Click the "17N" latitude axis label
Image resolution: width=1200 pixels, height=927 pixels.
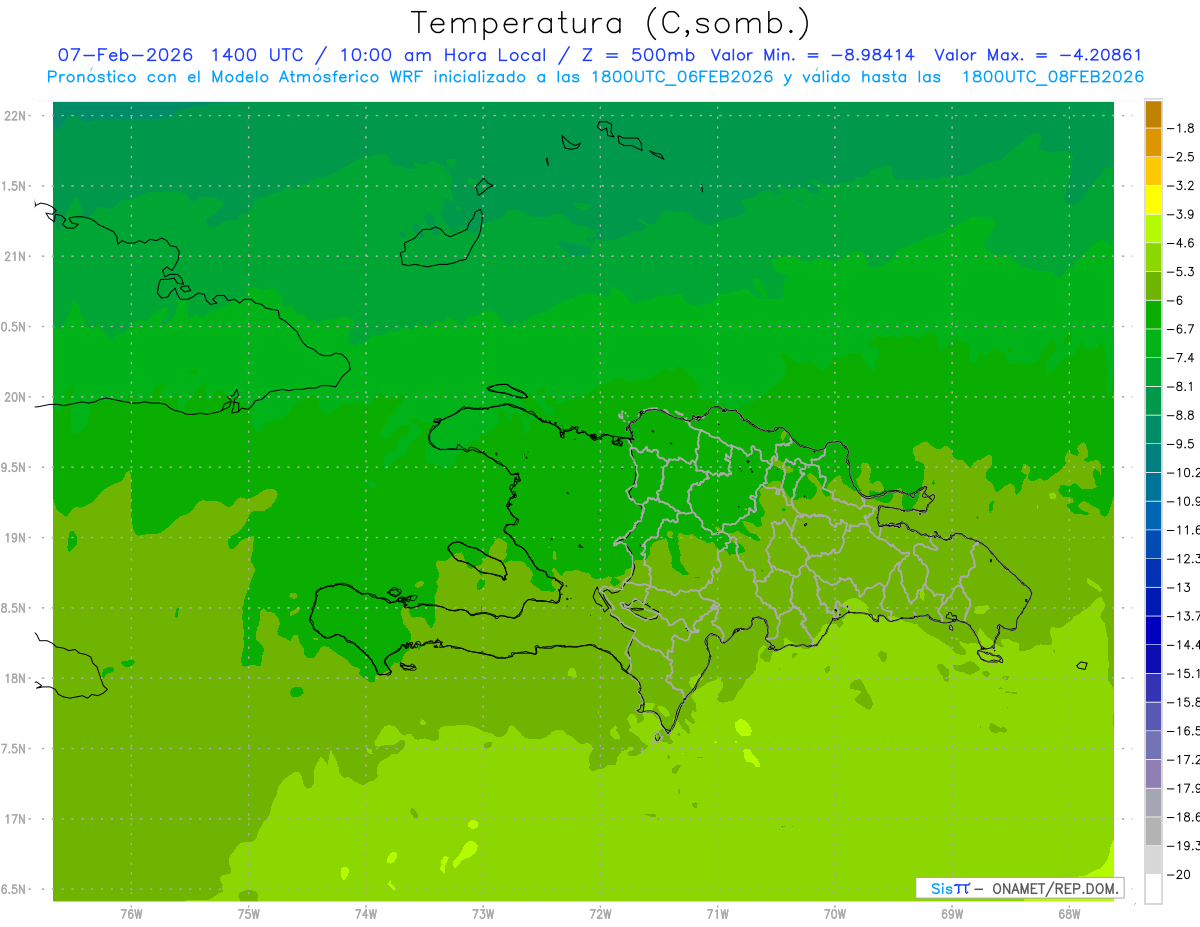point(16,819)
